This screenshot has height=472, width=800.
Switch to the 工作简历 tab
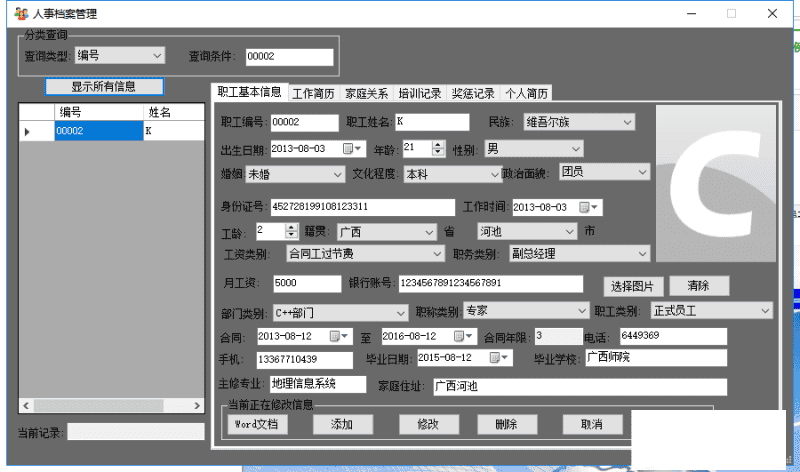[x=313, y=93]
